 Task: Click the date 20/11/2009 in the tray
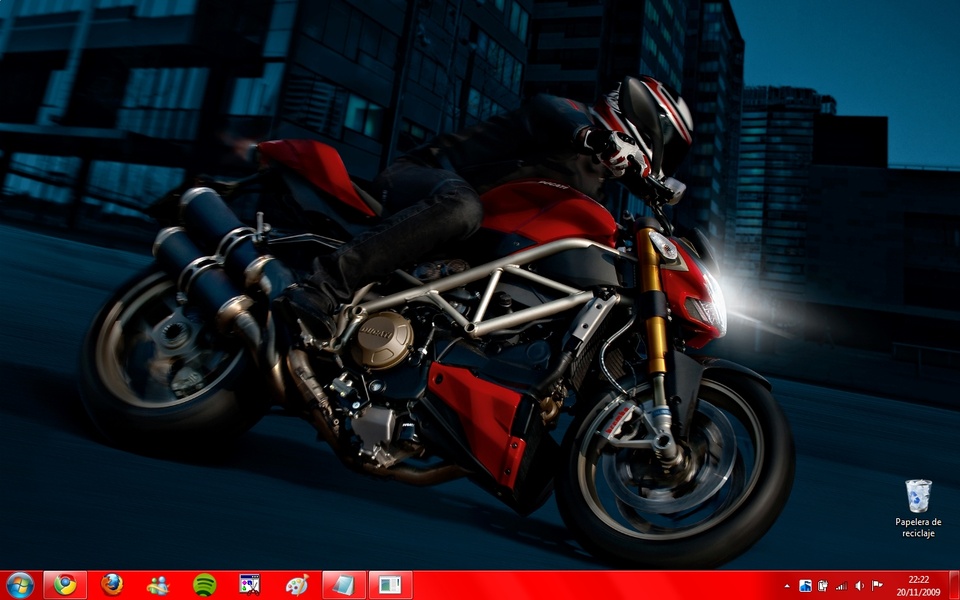click(x=917, y=592)
